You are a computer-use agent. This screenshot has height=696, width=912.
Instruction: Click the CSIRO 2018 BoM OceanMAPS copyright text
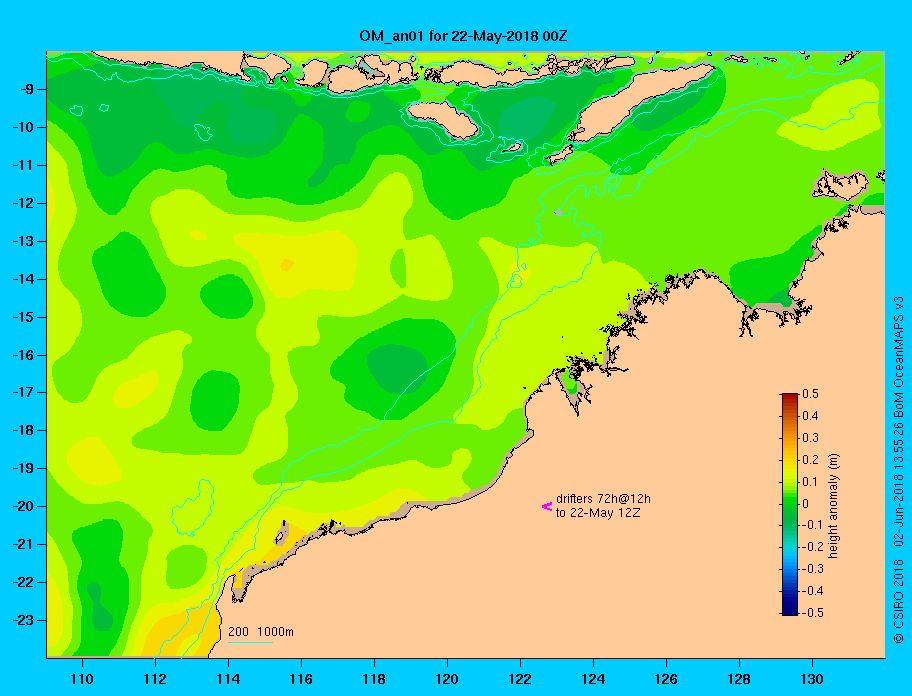[x=899, y=469]
